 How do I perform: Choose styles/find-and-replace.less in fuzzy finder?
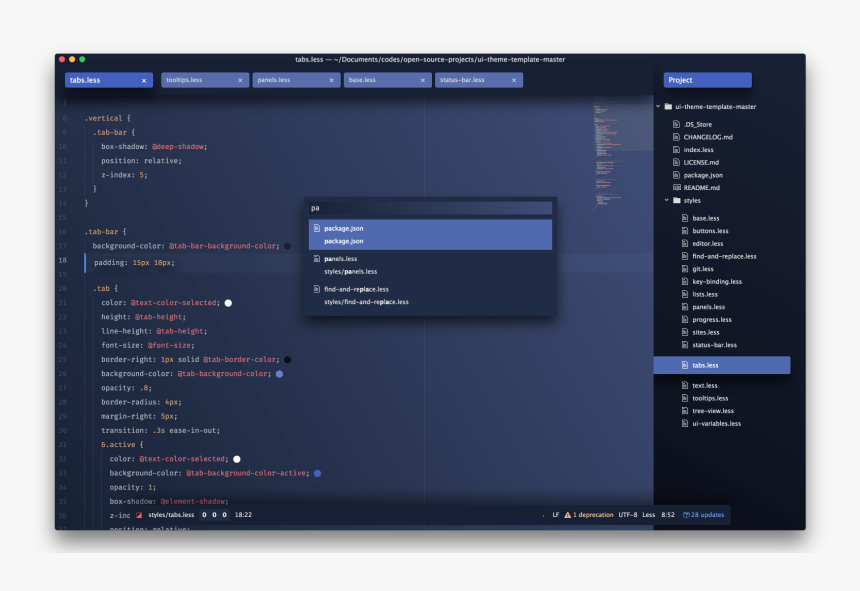[x=431, y=296]
